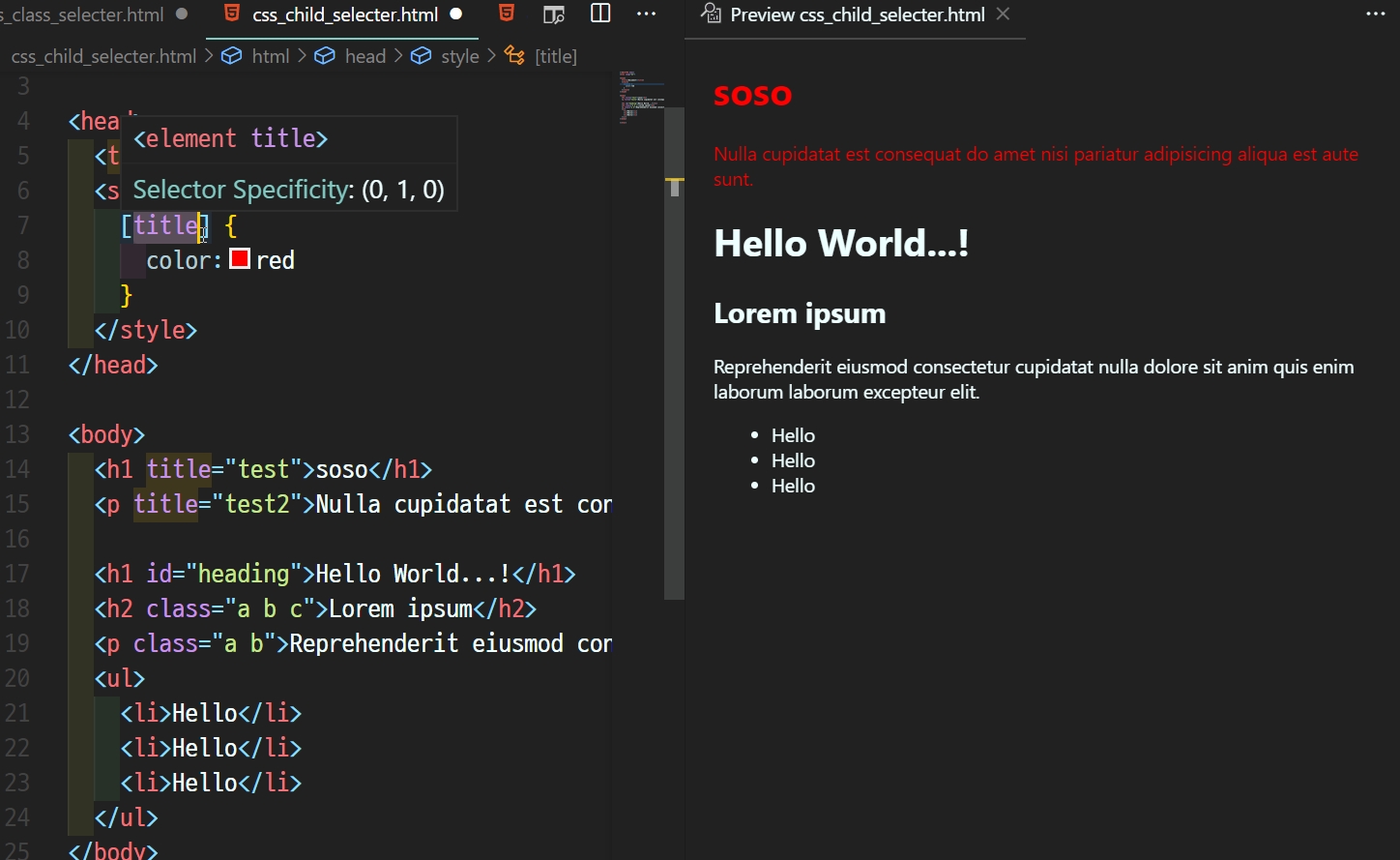Click preview icon on Preview tab

711,14
